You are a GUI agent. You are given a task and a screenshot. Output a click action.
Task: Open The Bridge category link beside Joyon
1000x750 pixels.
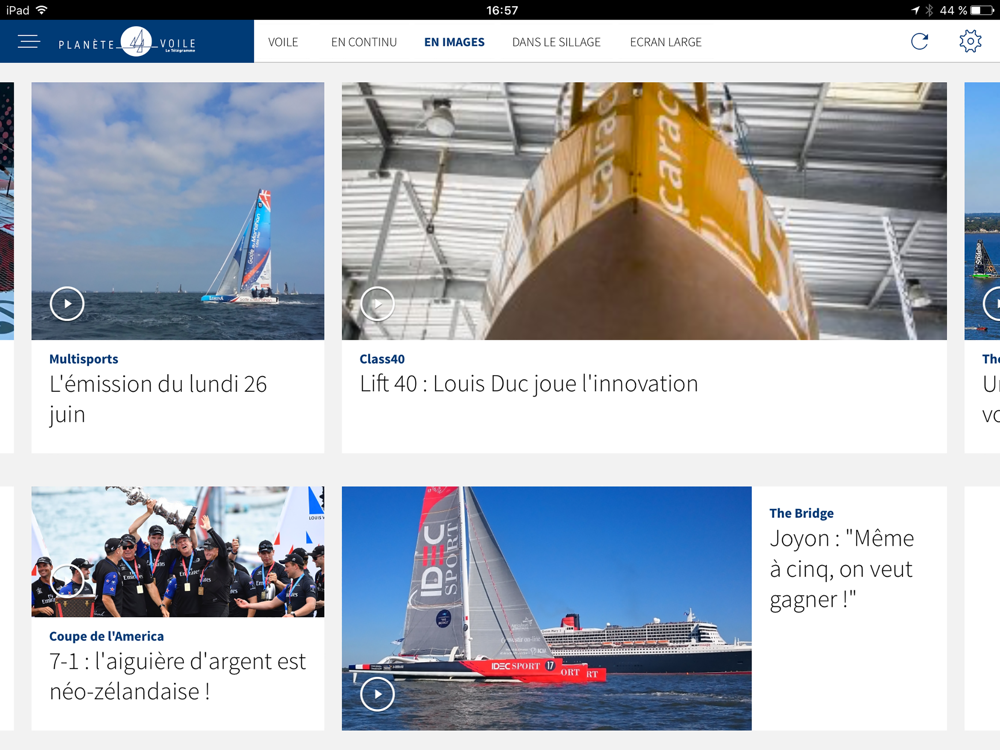tap(802, 513)
